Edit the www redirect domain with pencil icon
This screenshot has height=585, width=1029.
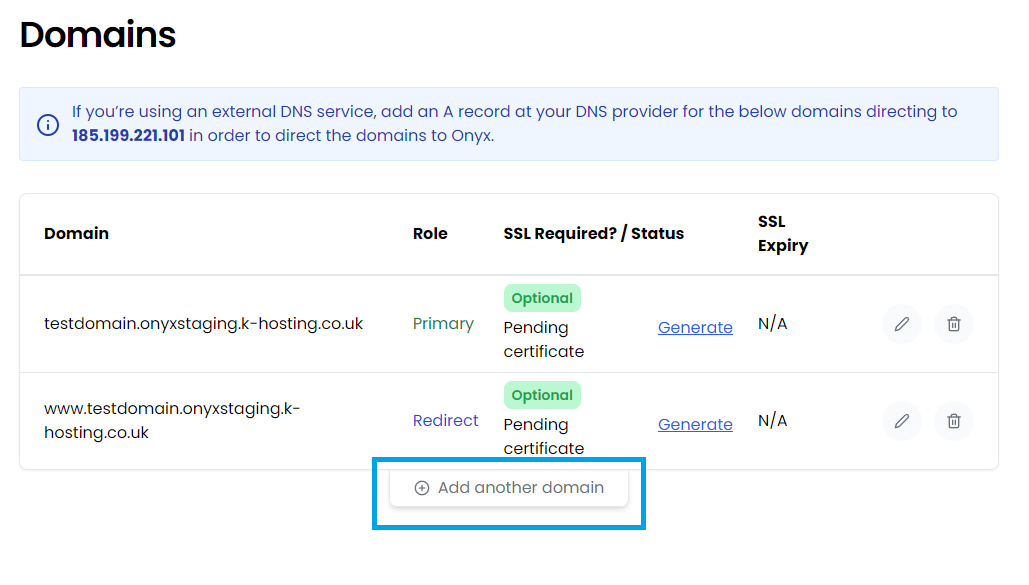[x=902, y=421]
